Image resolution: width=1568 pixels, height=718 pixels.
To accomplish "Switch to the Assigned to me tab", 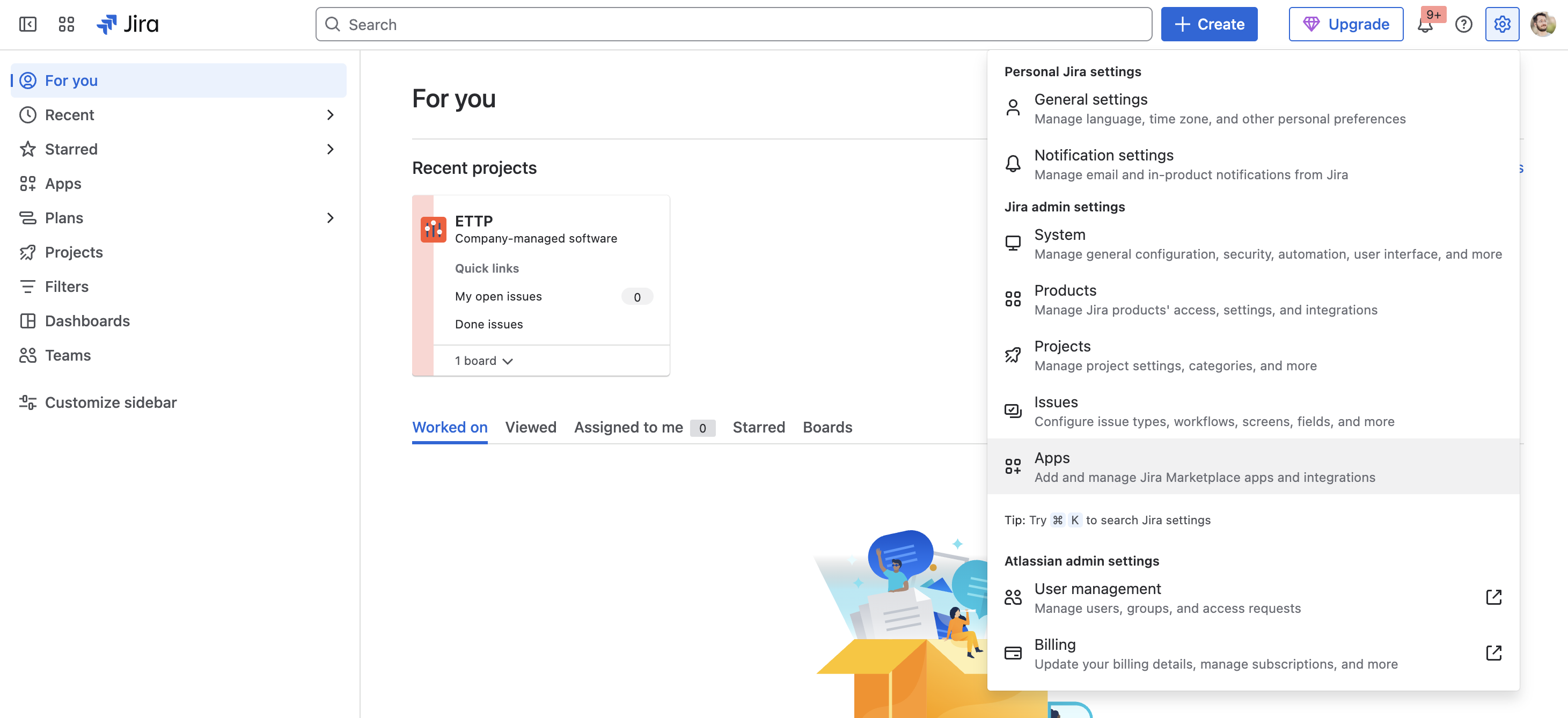I will tap(628, 427).
